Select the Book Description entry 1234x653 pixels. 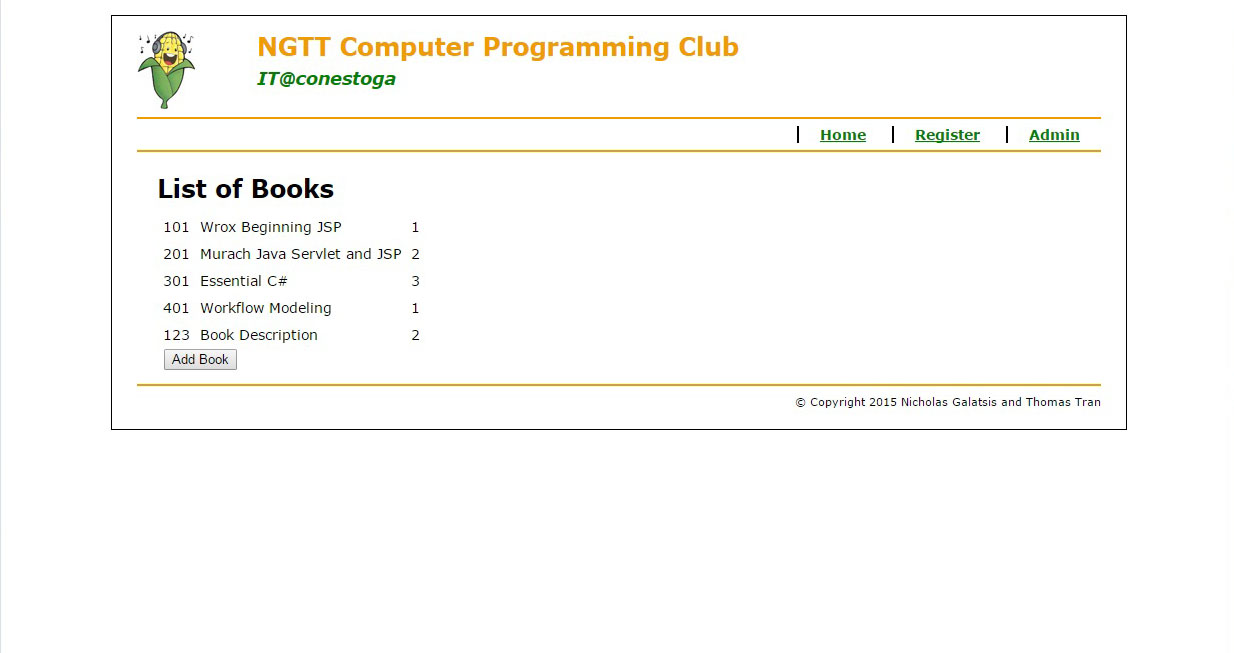click(258, 336)
